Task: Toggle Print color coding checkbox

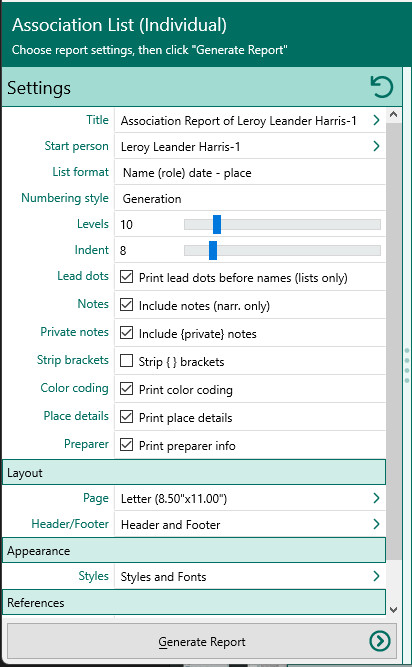Action: pos(126,389)
